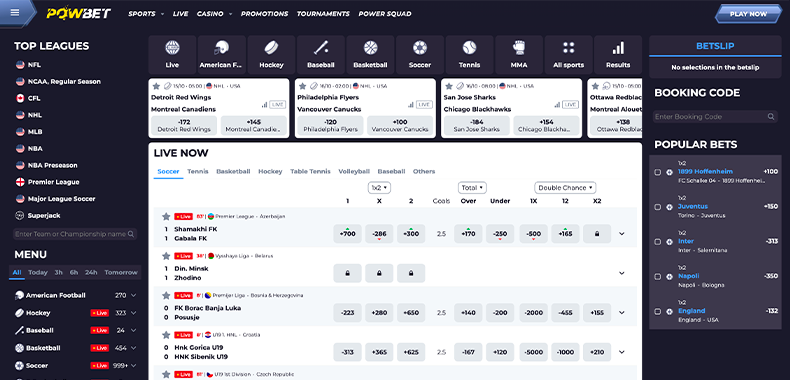790x380 pixels.
Task: Favorite the Philadelphia Flyers match star
Action: 302,86
